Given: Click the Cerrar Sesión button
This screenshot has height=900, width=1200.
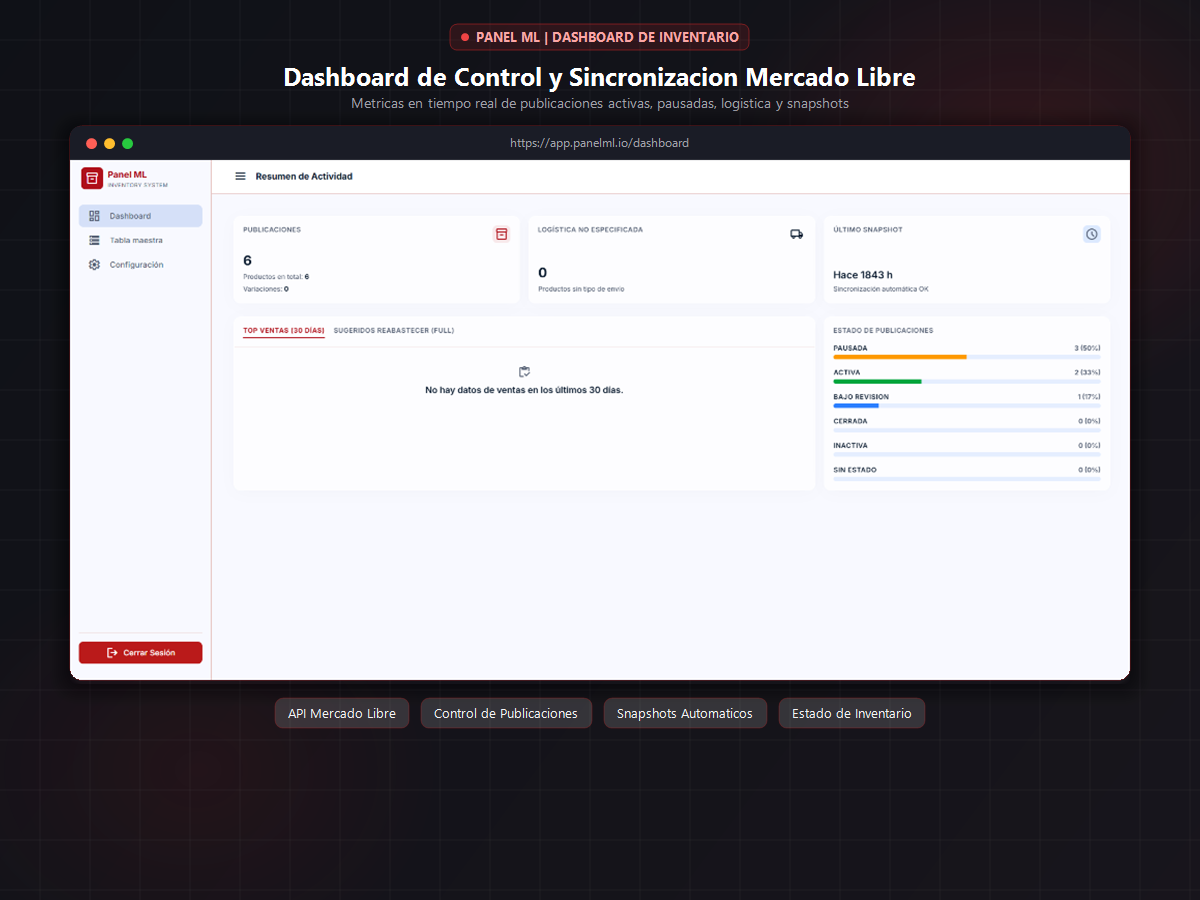Looking at the screenshot, I should click(141, 653).
